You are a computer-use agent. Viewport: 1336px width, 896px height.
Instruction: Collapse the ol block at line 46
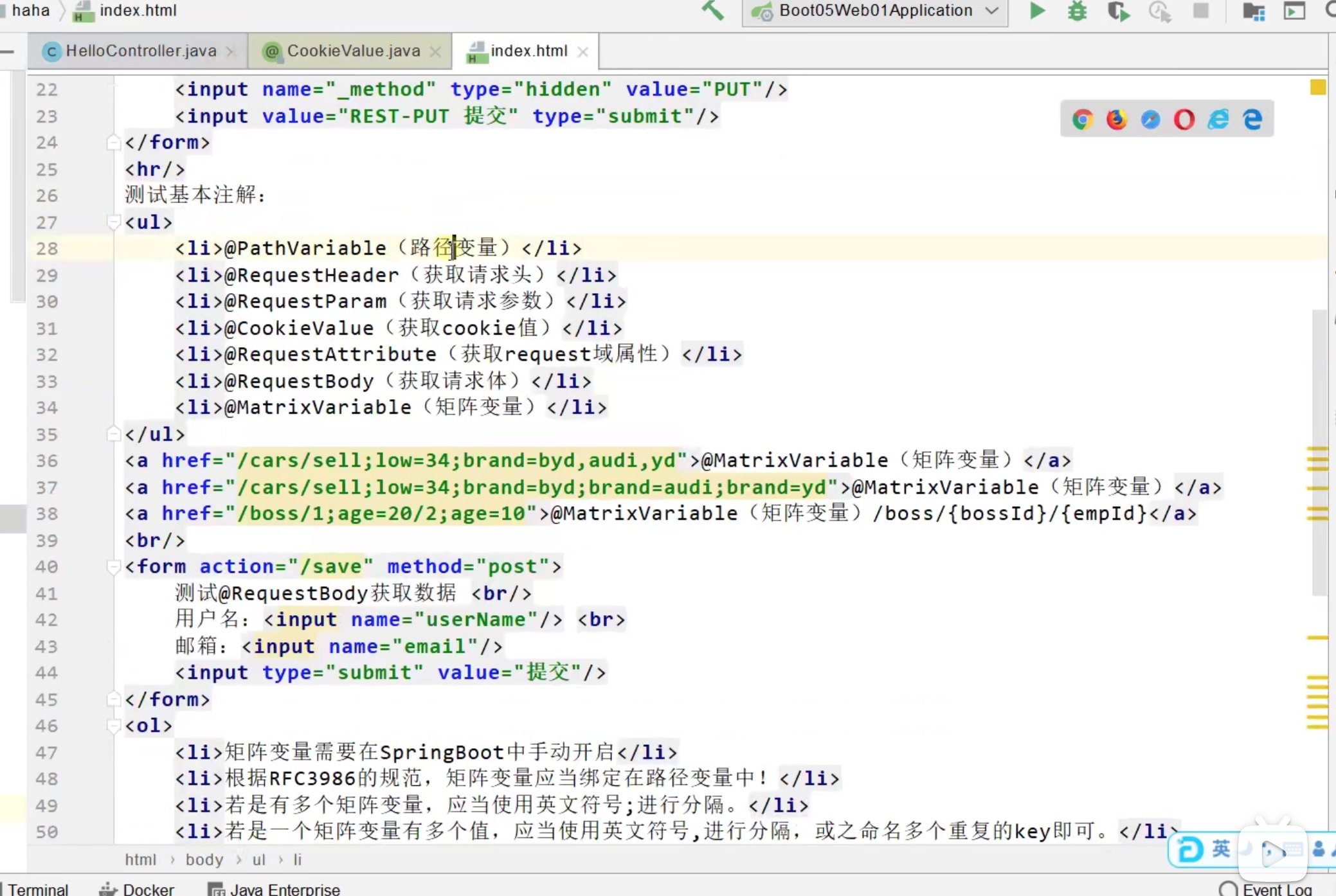click(113, 726)
